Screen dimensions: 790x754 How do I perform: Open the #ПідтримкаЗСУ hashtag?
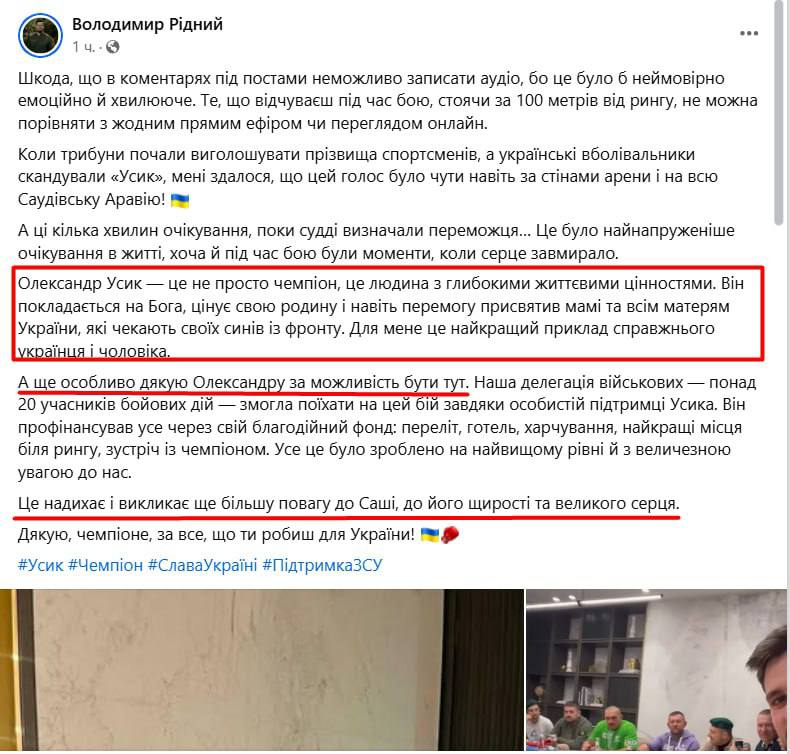(x=322, y=565)
